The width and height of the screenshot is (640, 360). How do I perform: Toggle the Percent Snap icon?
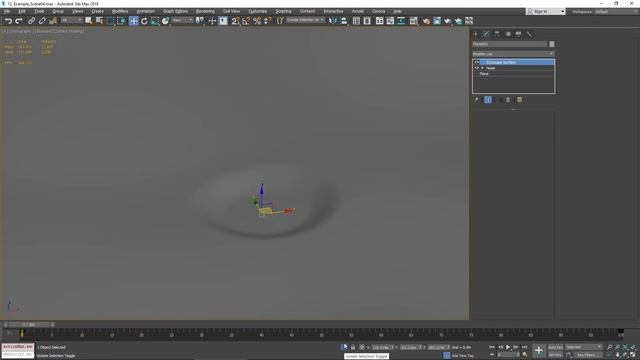point(257,21)
